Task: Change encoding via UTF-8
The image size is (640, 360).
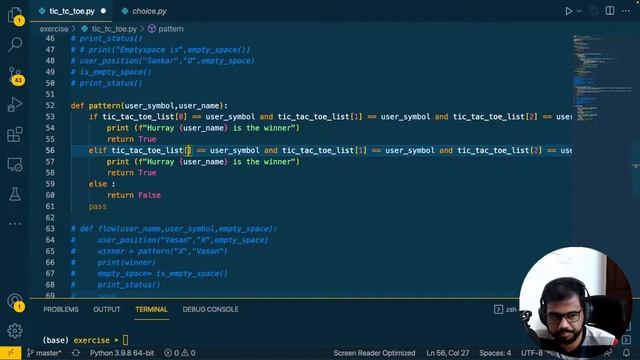Action: [531, 353]
